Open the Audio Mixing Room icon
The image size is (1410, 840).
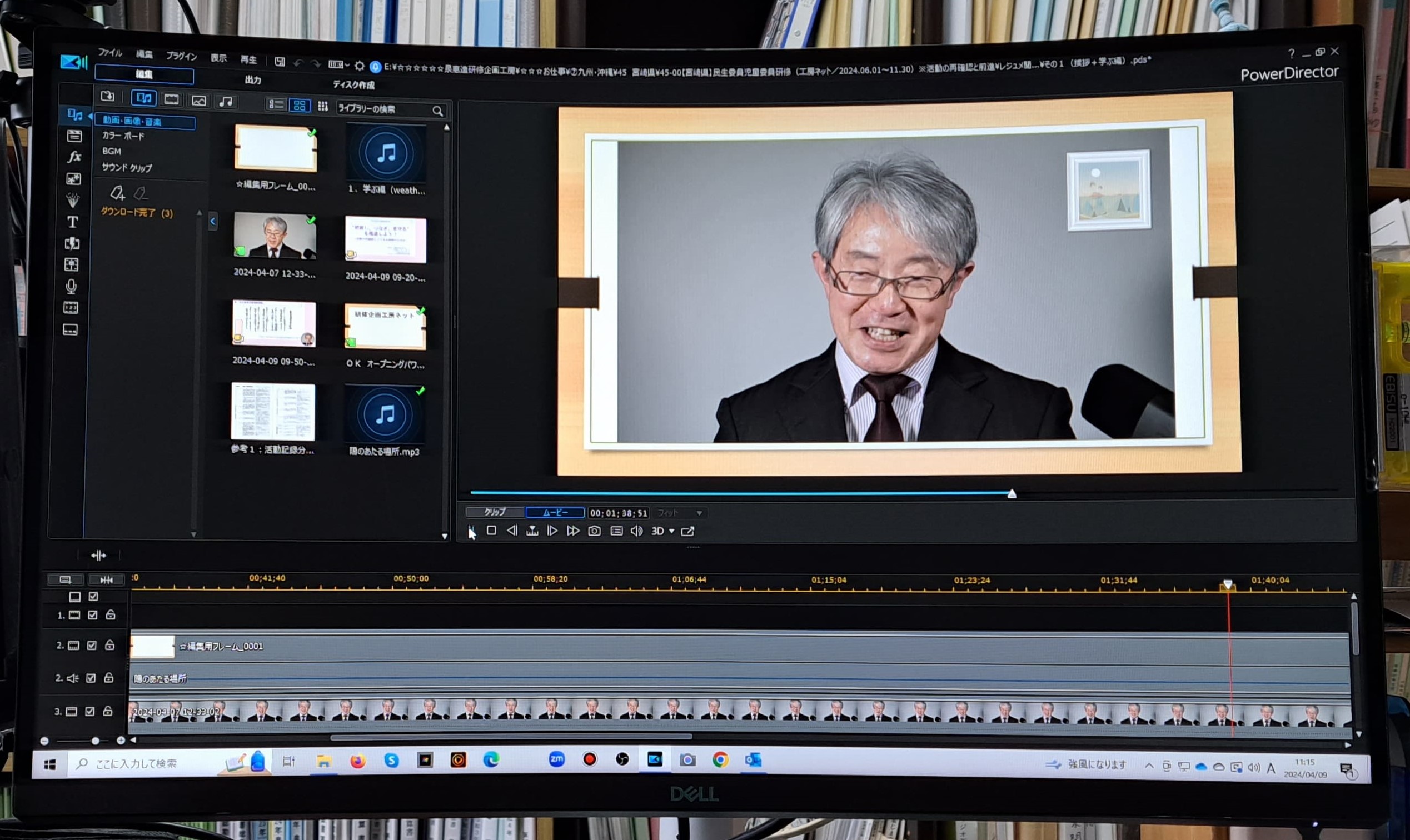72,264
